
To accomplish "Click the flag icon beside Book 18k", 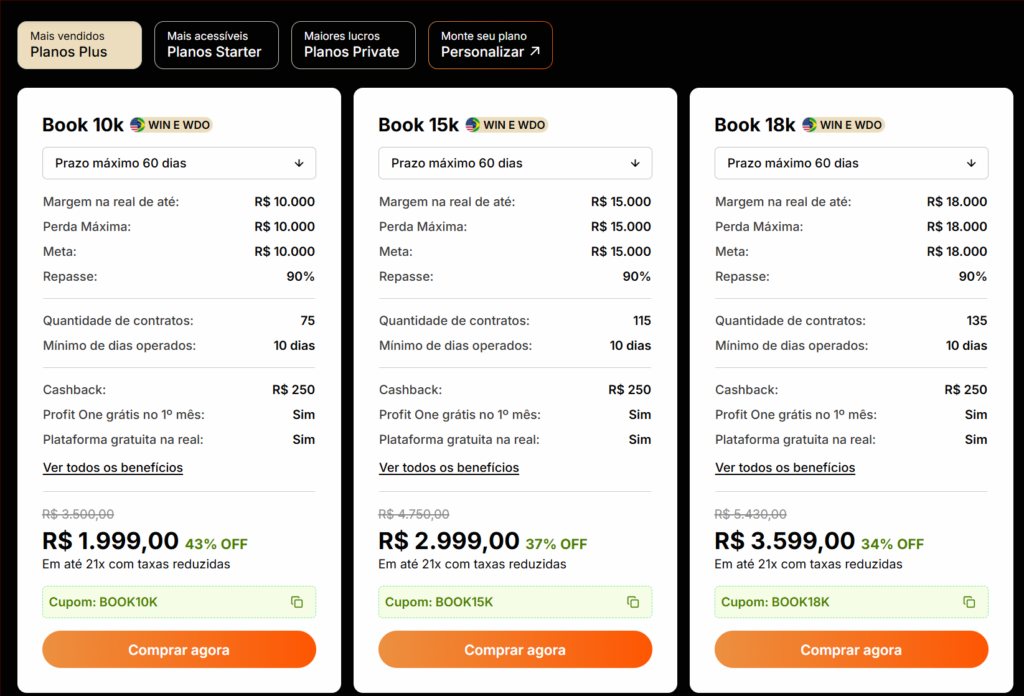I will pos(809,125).
